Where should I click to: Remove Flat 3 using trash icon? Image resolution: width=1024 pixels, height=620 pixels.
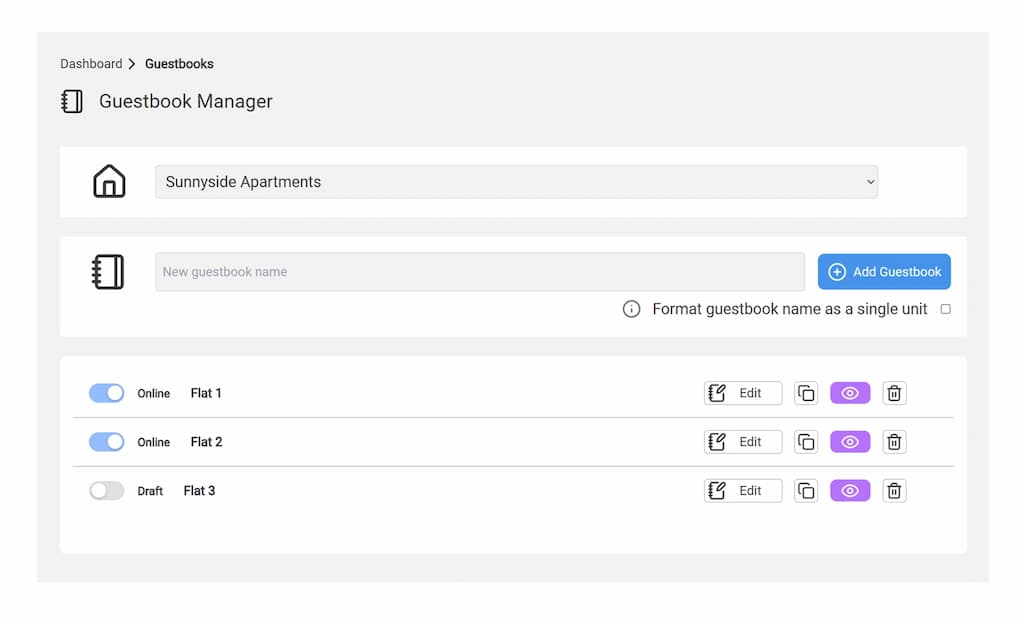point(894,491)
